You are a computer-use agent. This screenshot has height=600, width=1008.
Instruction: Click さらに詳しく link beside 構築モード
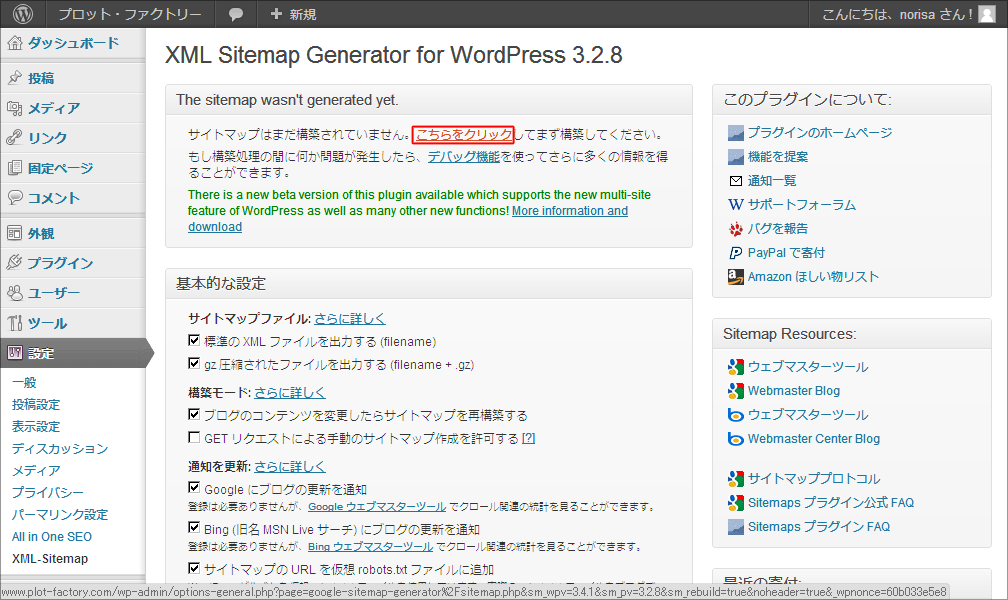pos(290,392)
